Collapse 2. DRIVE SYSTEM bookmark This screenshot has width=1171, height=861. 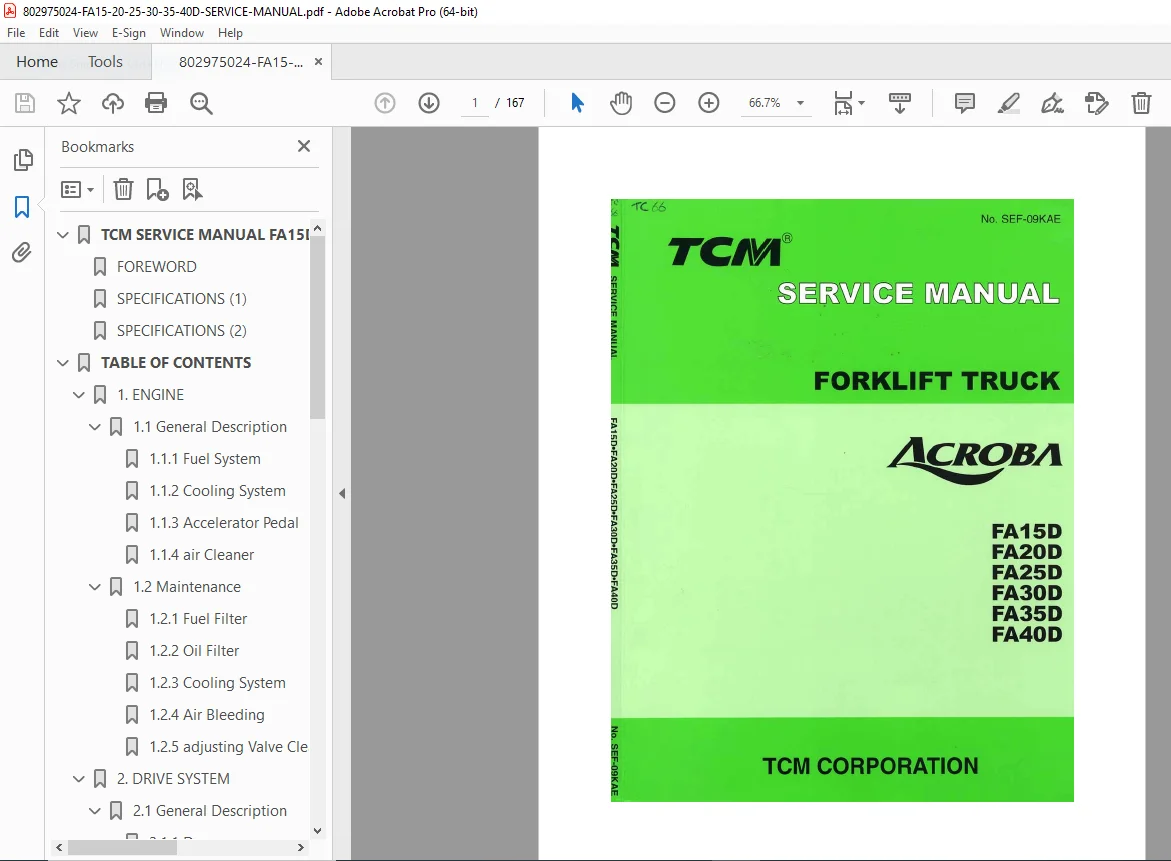(78, 779)
